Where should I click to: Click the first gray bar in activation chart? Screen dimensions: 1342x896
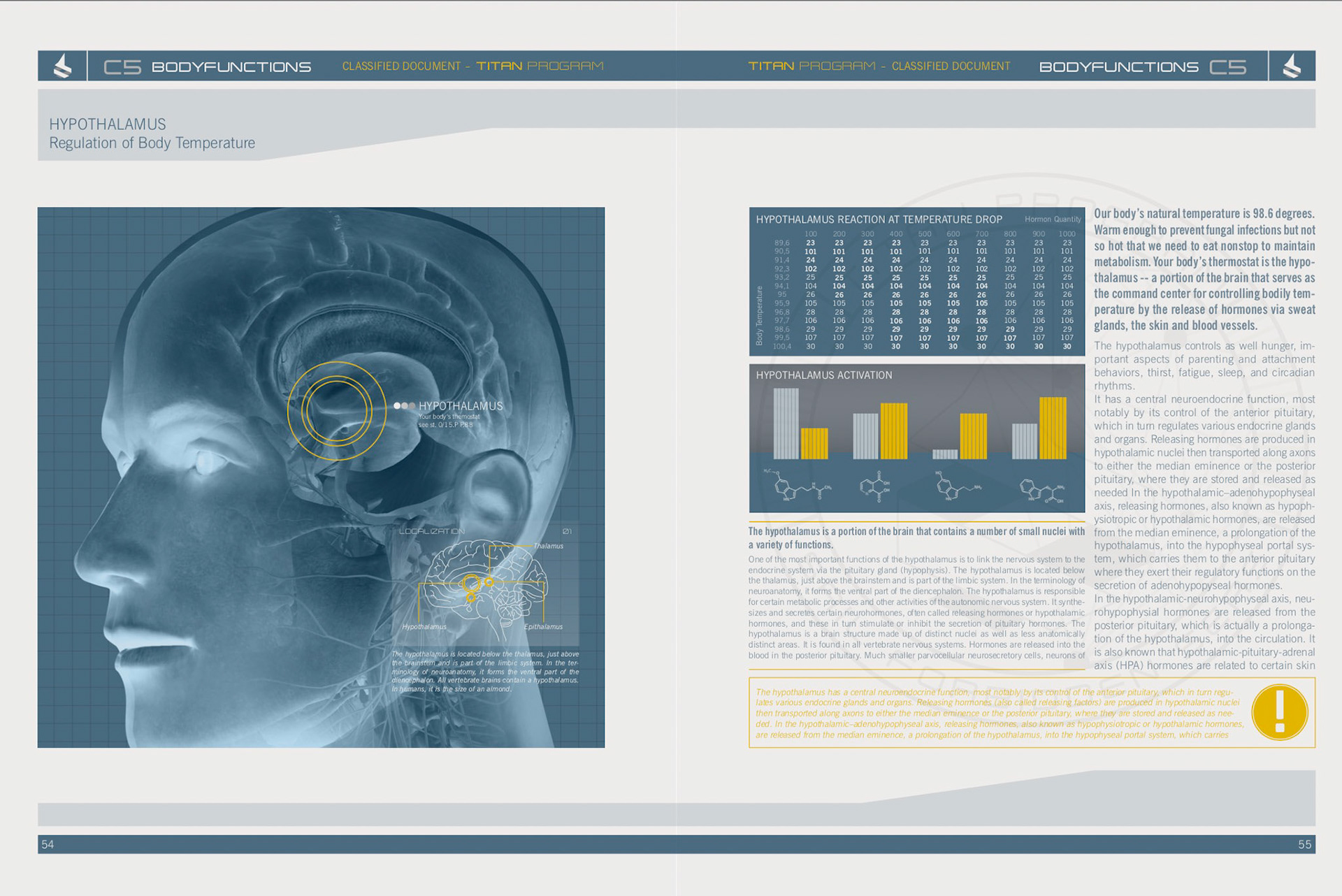(x=786, y=424)
